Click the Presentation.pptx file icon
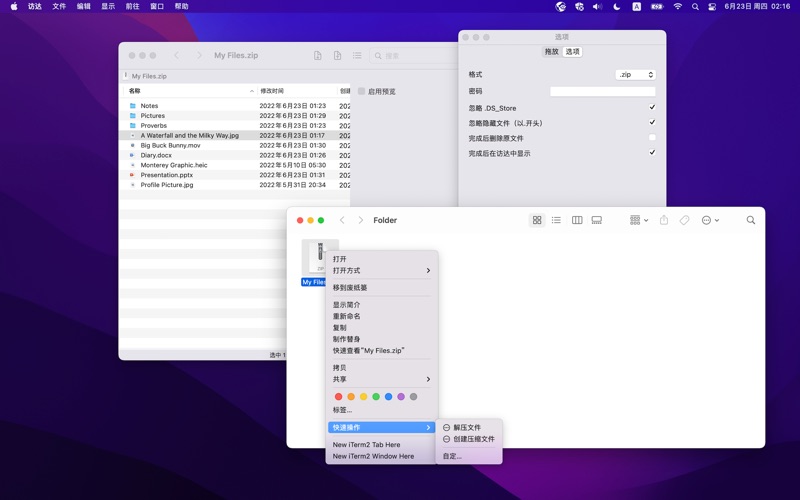Viewport: 800px width, 500px height. (x=133, y=175)
